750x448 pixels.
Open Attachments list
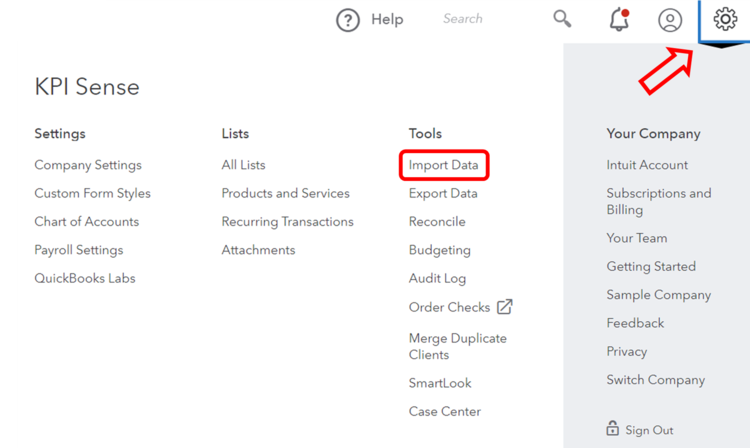tap(258, 250)
